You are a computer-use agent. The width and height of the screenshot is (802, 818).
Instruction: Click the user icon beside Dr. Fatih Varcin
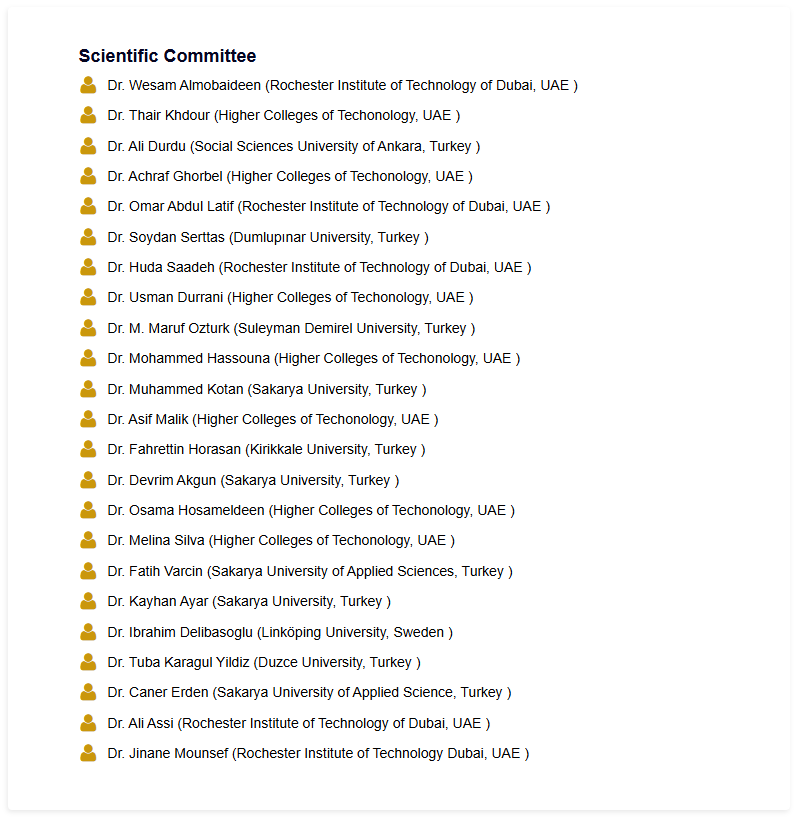click(88, 571)
